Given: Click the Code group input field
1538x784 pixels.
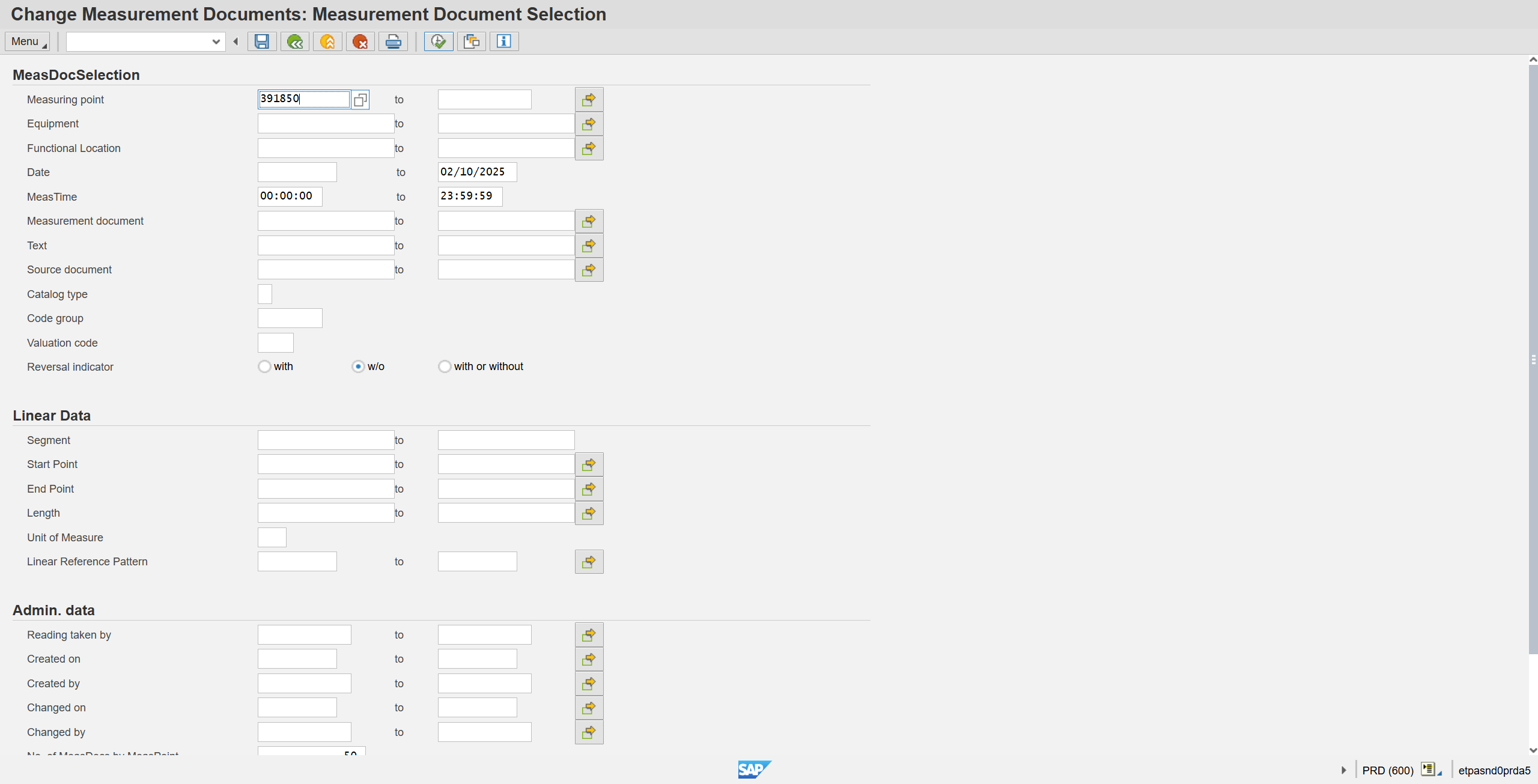Looking at the screenshot, I should 290,318.
